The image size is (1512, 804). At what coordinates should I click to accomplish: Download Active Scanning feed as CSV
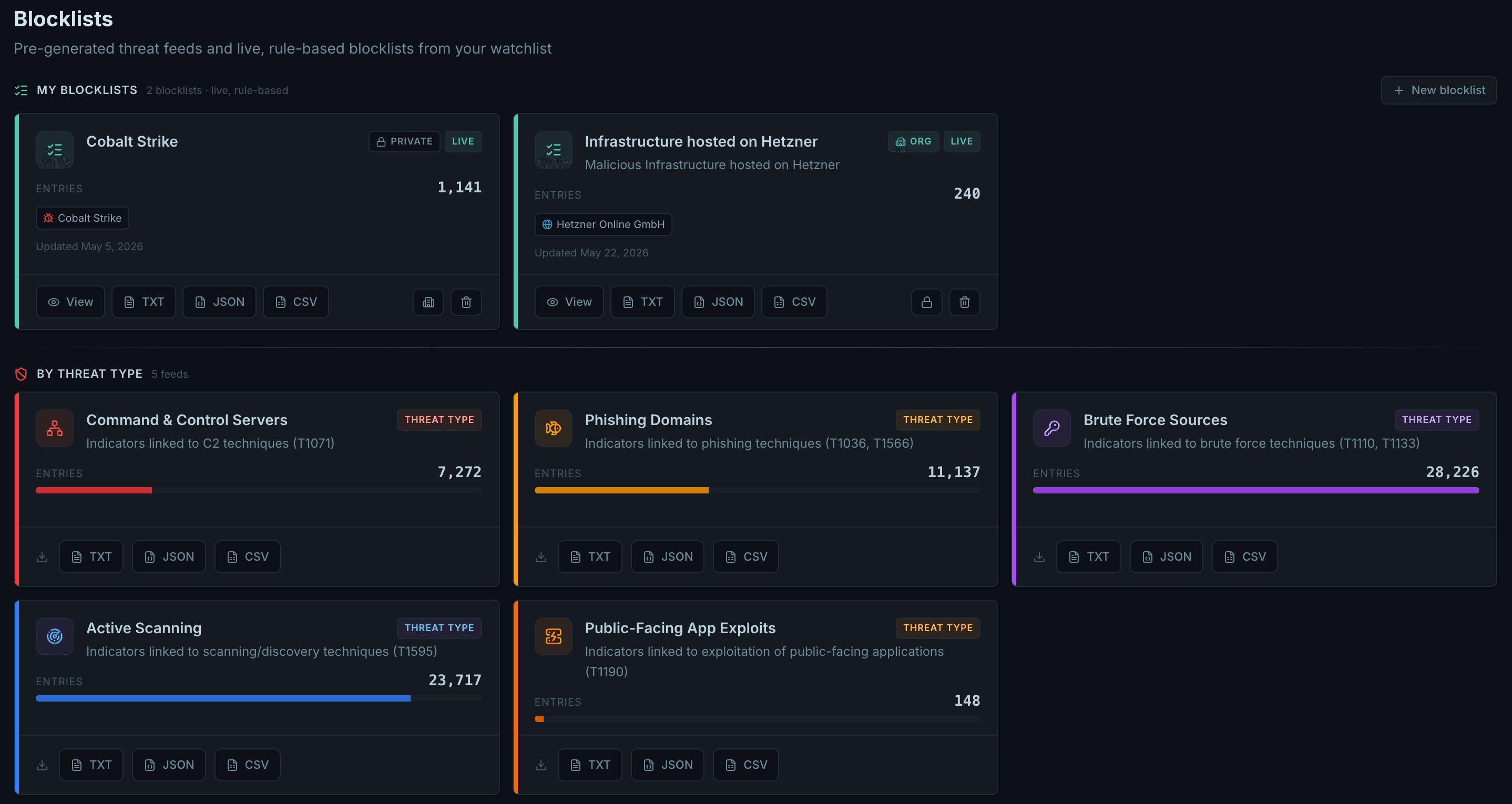[x=247, y=765]
